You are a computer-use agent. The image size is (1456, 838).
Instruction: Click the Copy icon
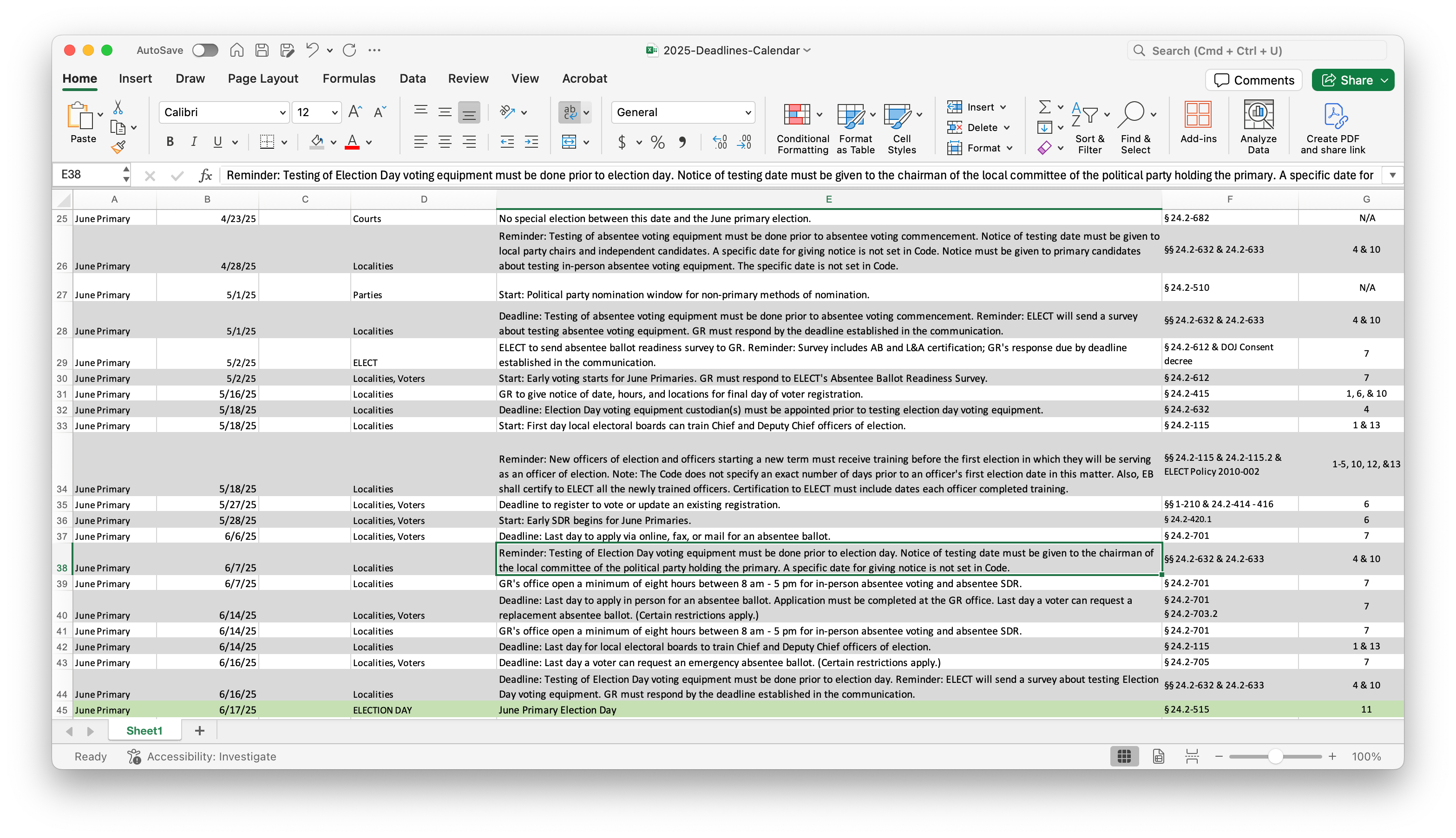click(x=118, y=127)
